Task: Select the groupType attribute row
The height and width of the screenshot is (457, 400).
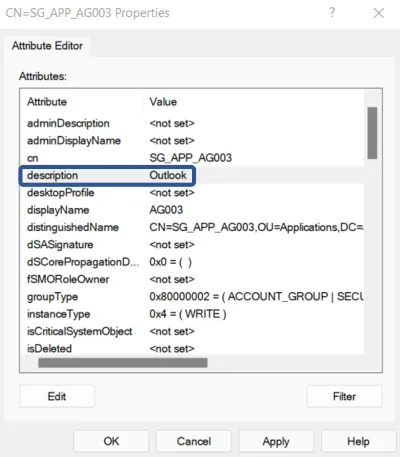Action: tap(192, 297)
